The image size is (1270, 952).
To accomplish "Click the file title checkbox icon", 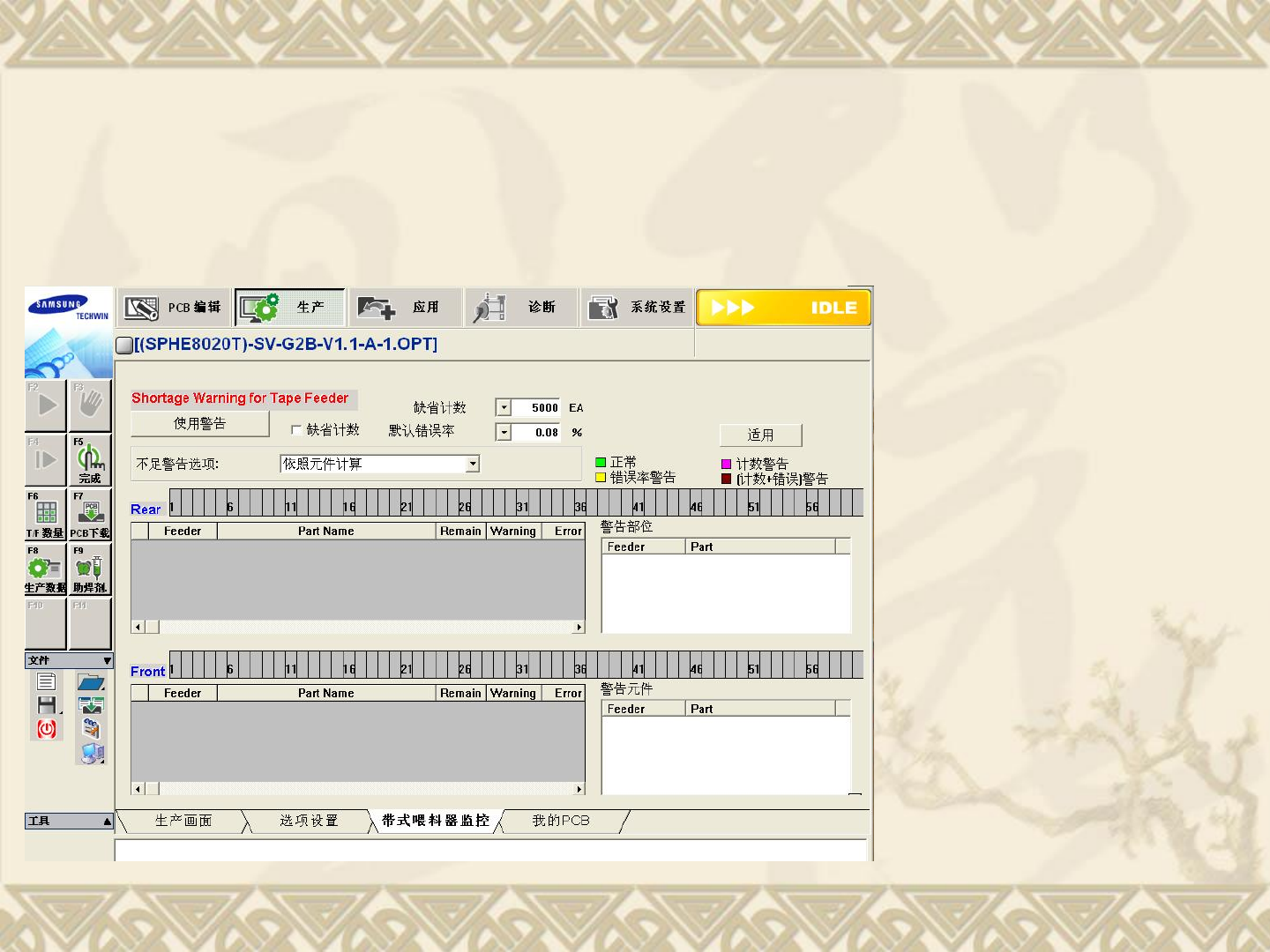I will tap(124, 345).
